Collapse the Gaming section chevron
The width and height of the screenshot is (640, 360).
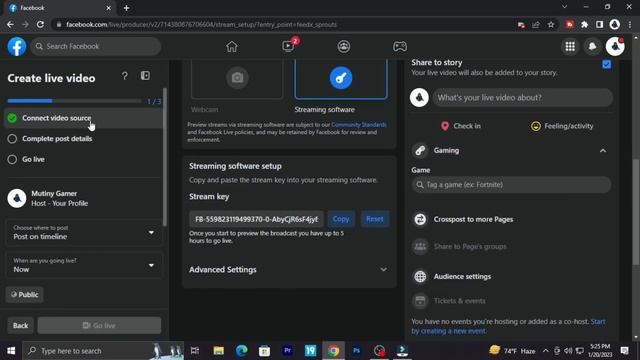(x=603, y=151)
